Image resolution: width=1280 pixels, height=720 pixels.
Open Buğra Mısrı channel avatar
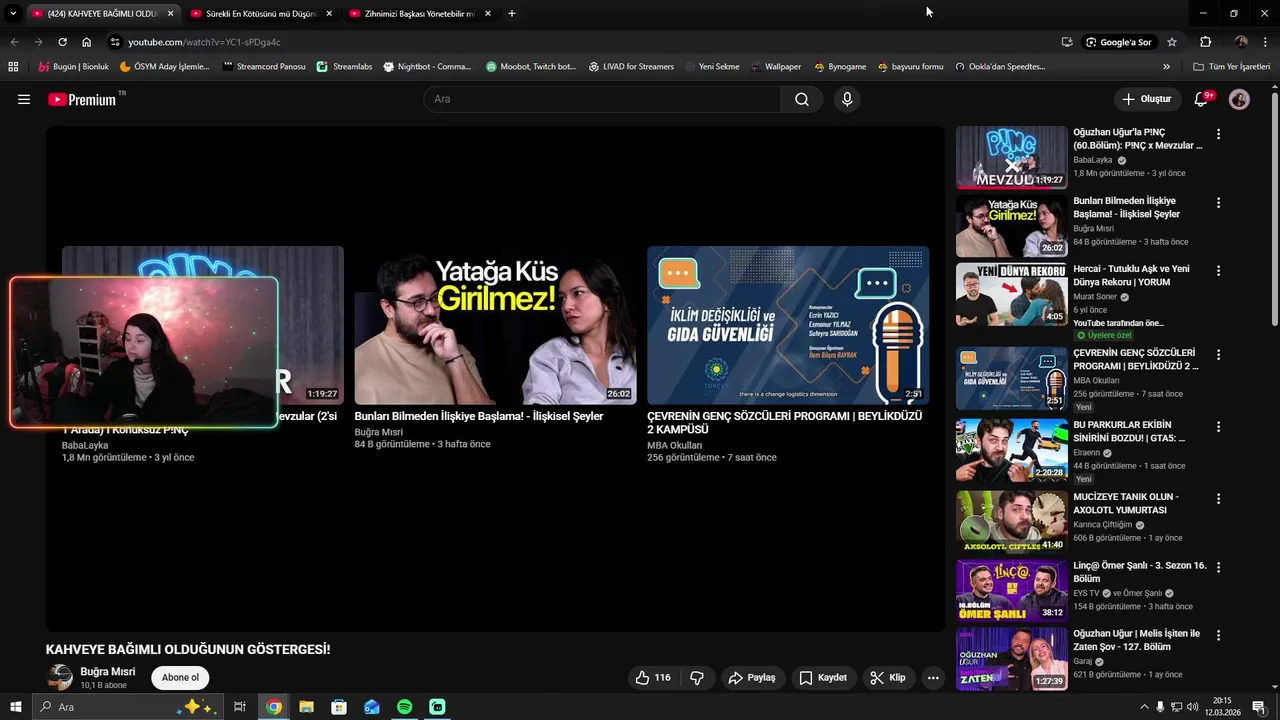[x=61, y=677]
